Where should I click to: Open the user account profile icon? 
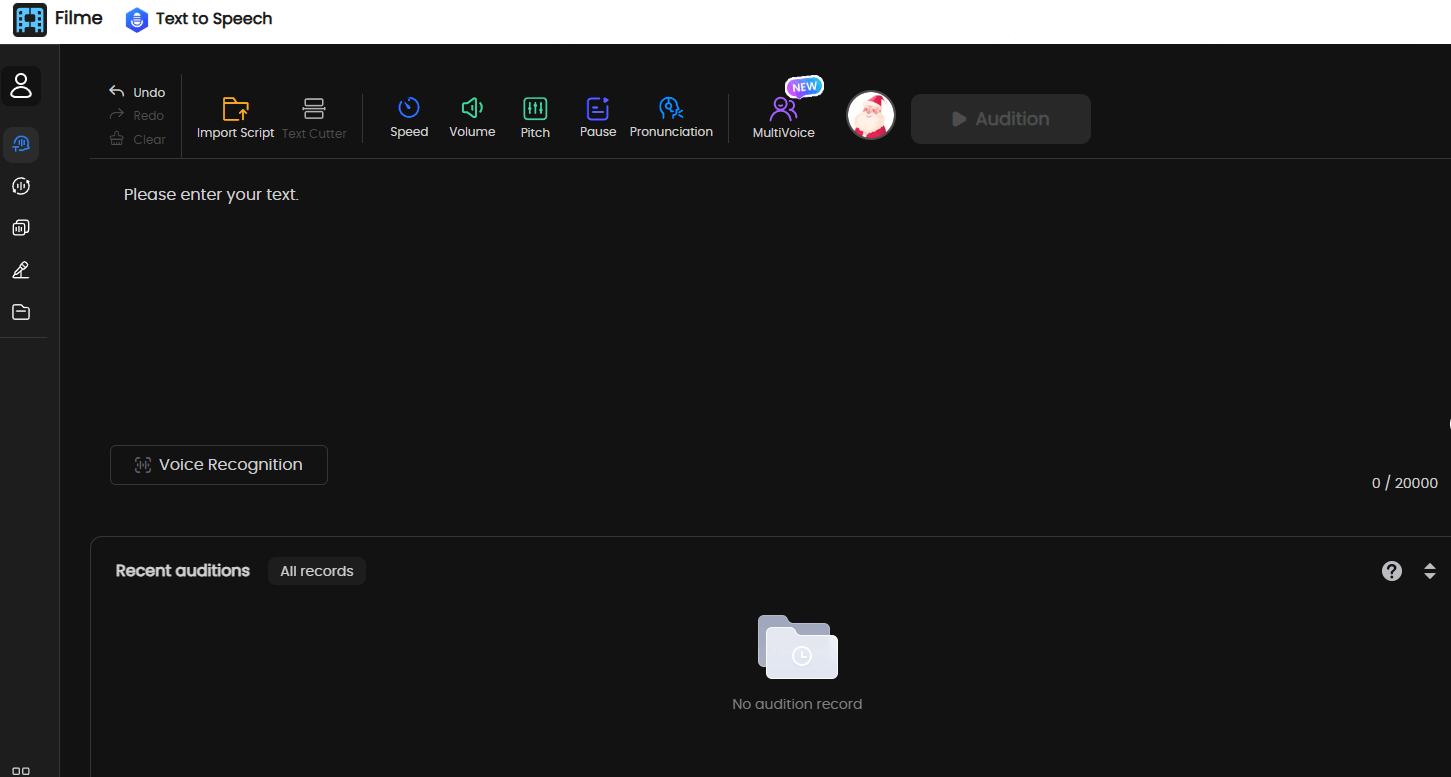[x=21, y=86]
